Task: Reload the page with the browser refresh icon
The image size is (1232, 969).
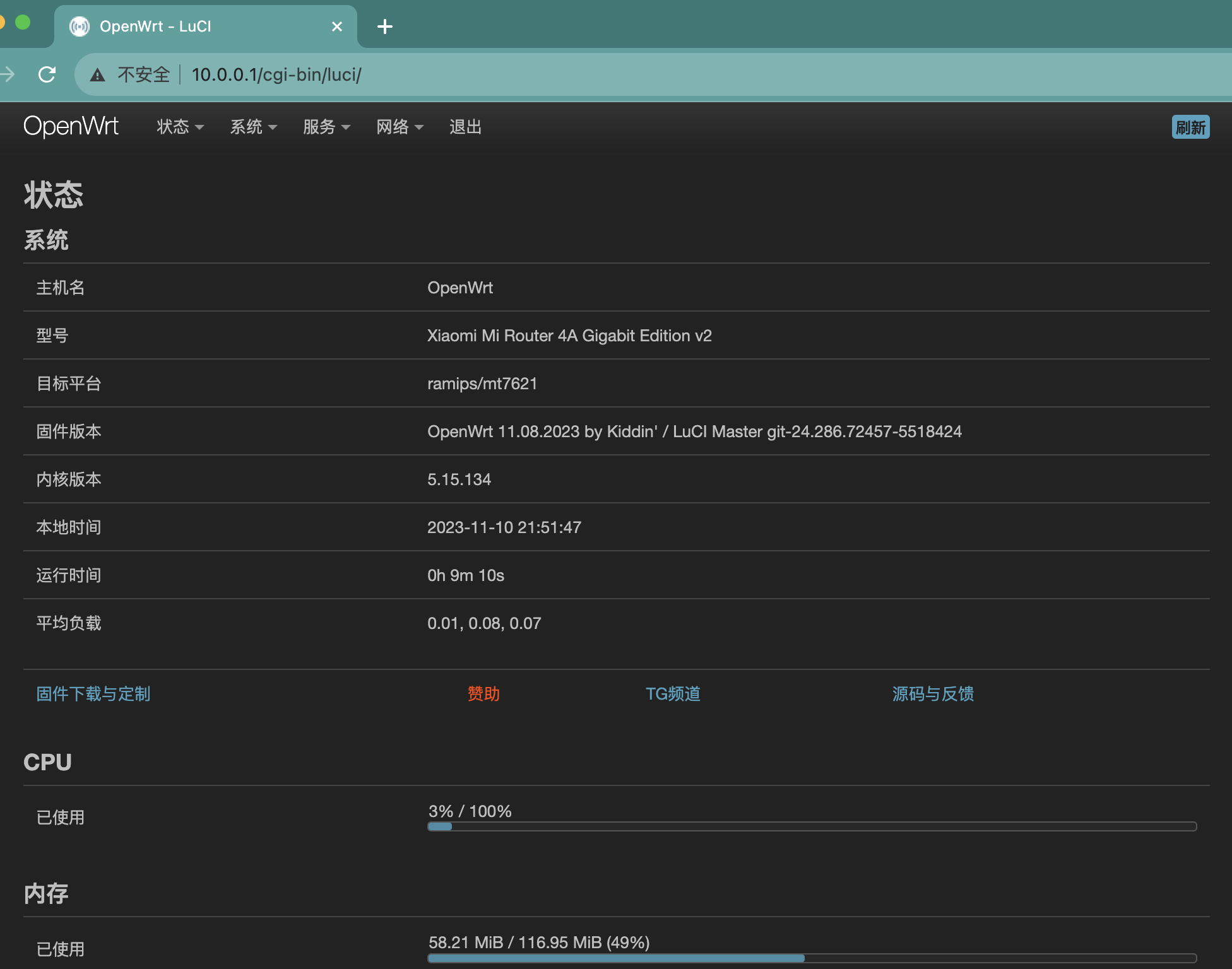Action: [47, 74]
